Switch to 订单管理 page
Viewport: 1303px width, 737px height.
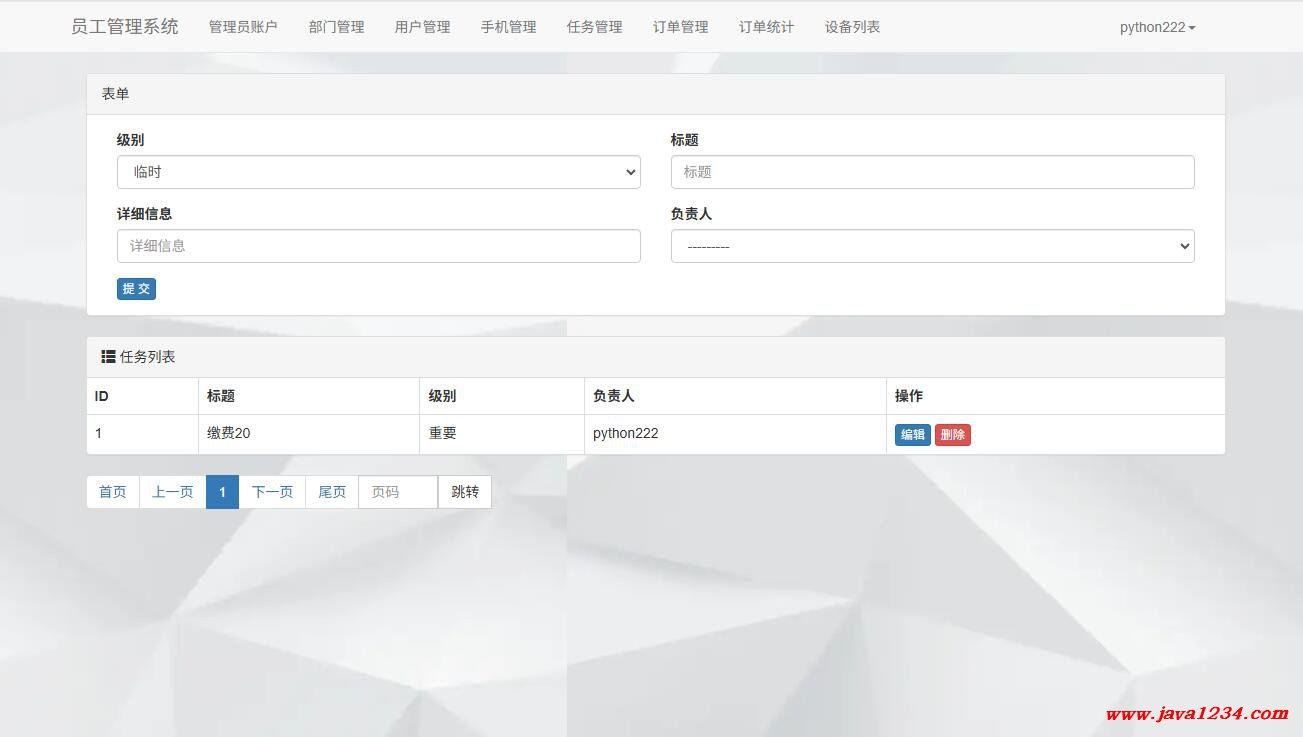point(680,27)
